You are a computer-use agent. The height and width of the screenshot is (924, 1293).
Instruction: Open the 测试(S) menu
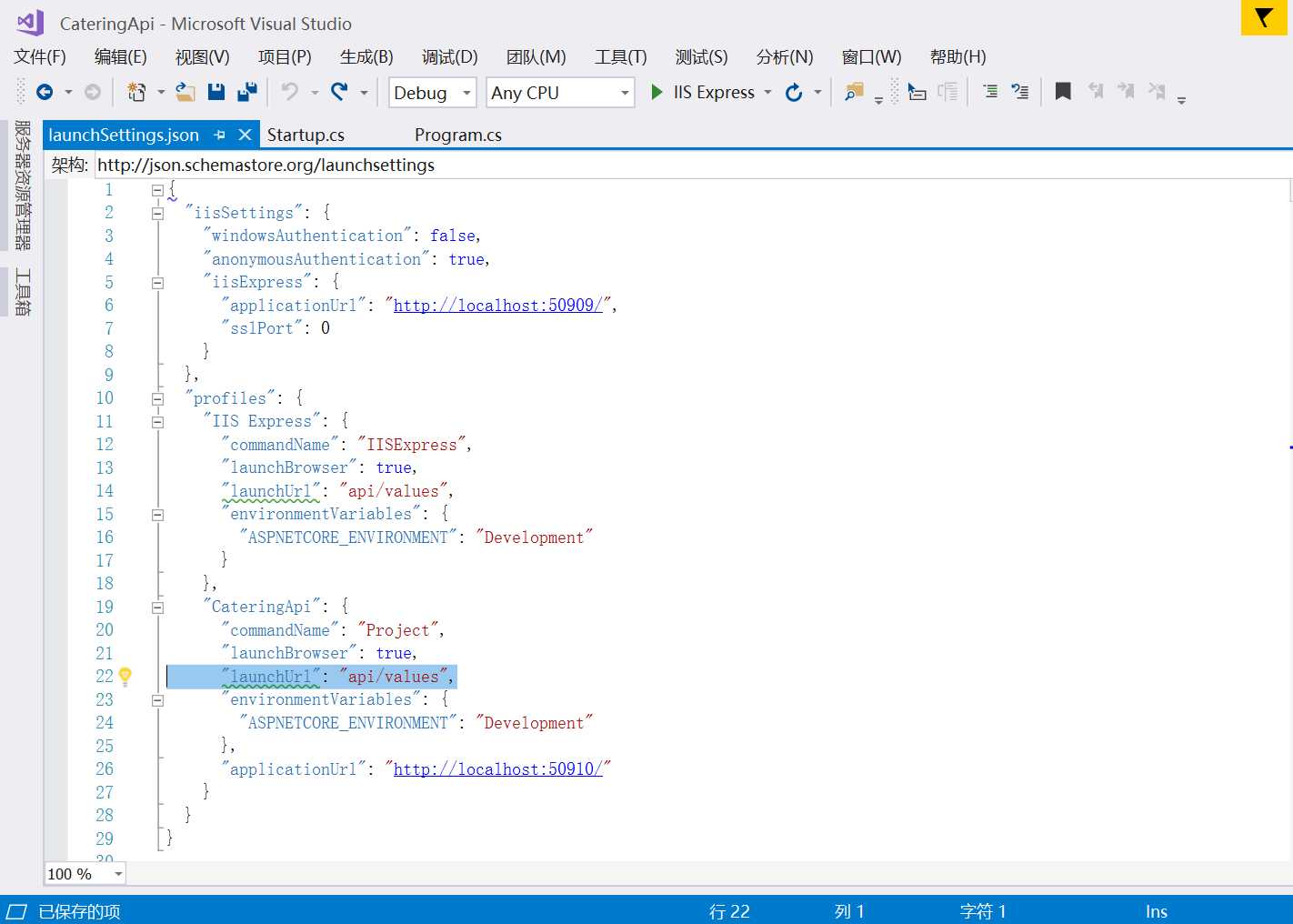(701, 57)
